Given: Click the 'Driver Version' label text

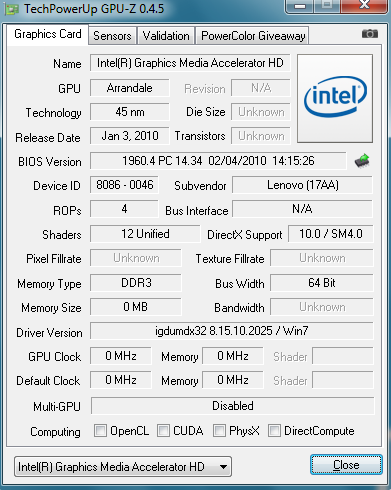Looking at the screenshot, I should [49, 333].
